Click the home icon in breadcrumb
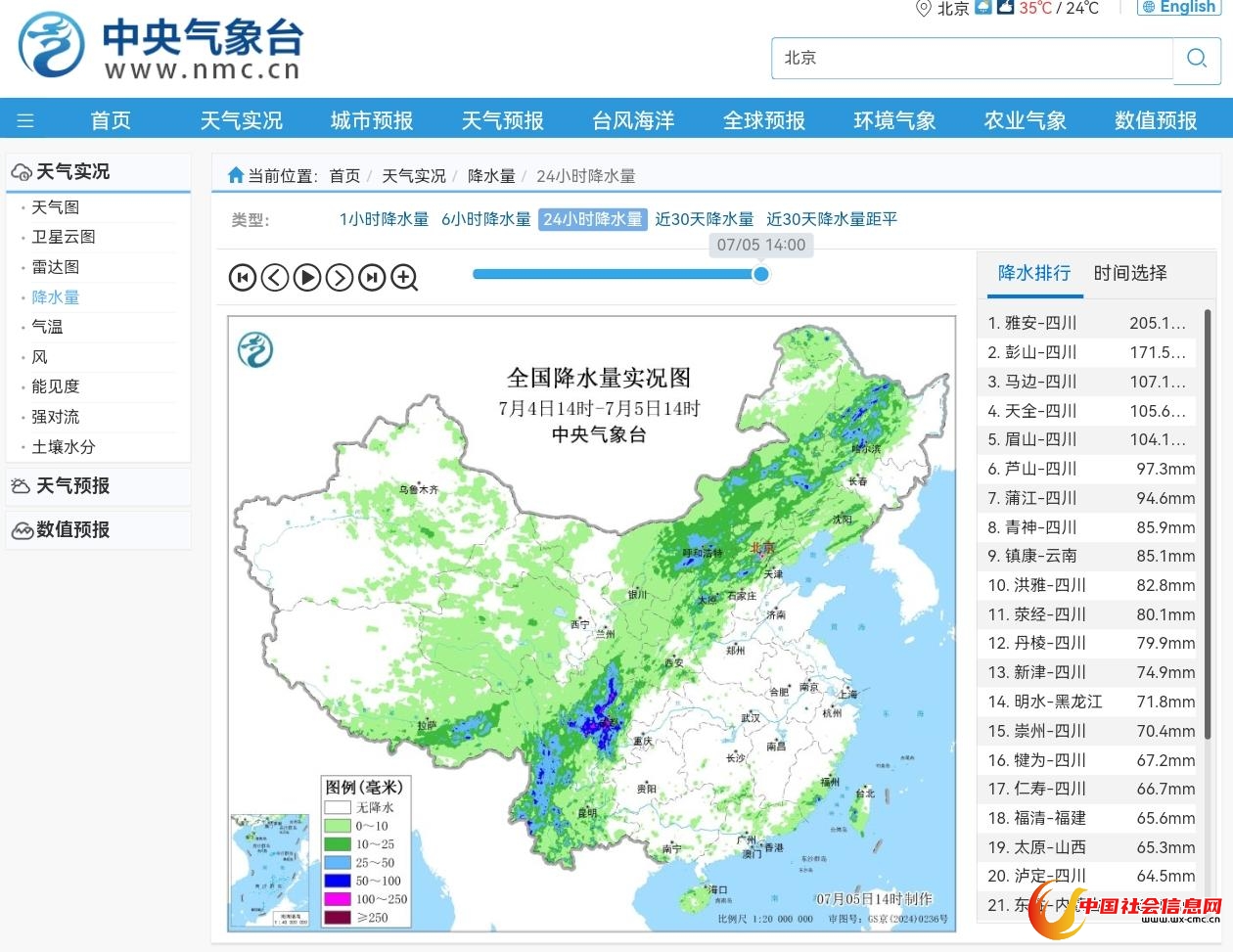Image resolution: width=1233 pixels, height=952 pixels. (235, 175)
